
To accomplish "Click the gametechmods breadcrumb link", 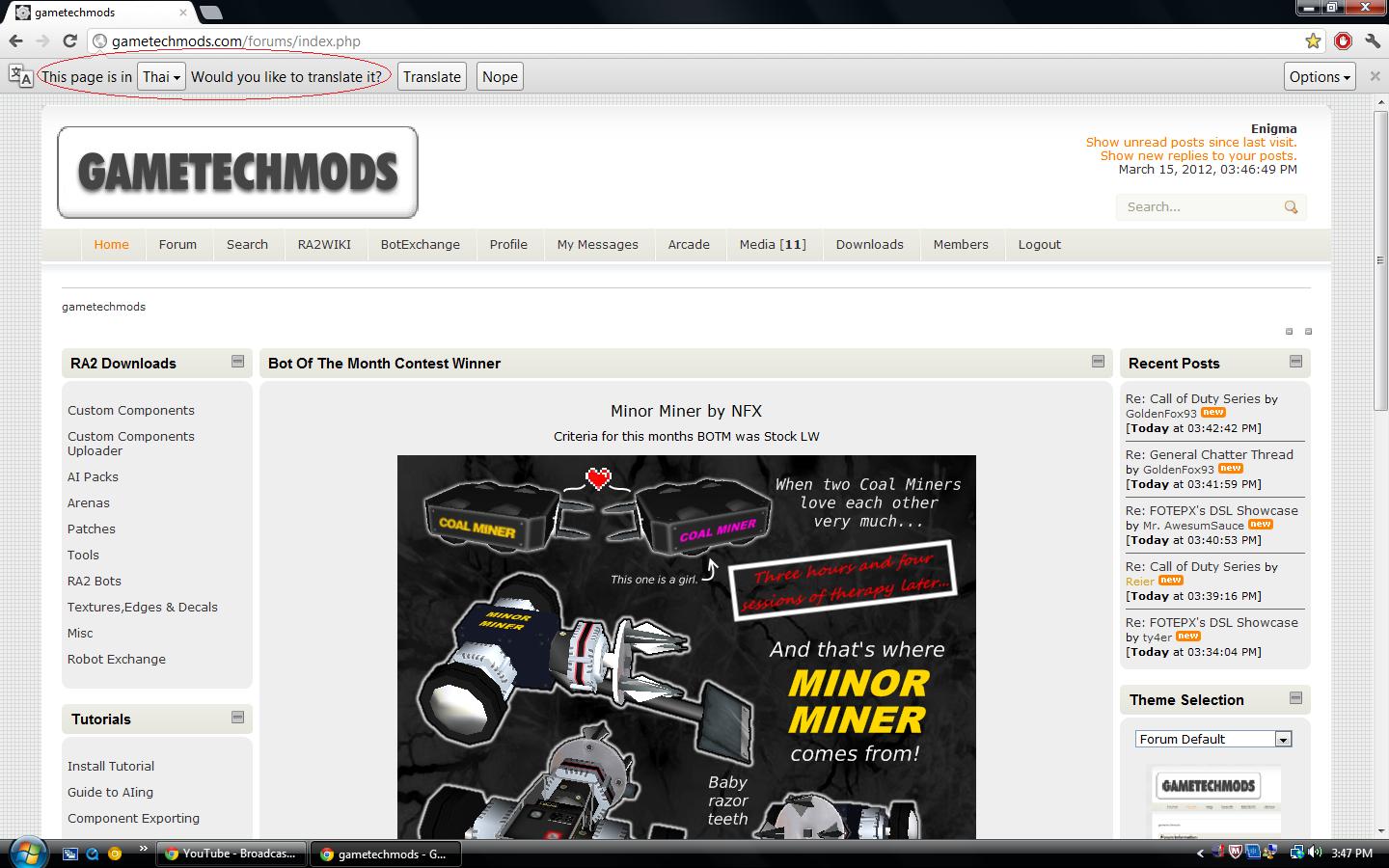I will [103, 307].
